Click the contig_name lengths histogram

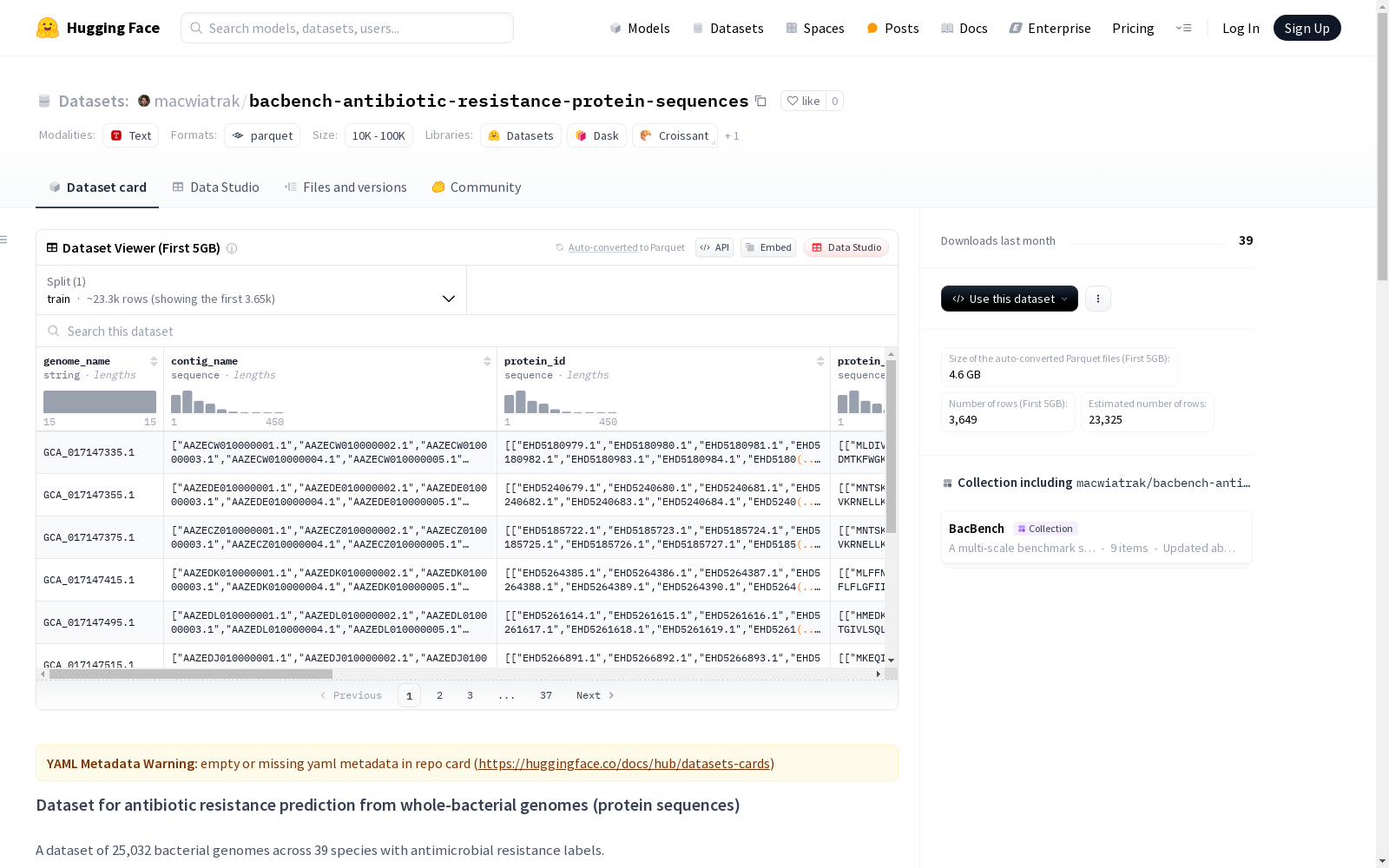[x=227, y=402]
